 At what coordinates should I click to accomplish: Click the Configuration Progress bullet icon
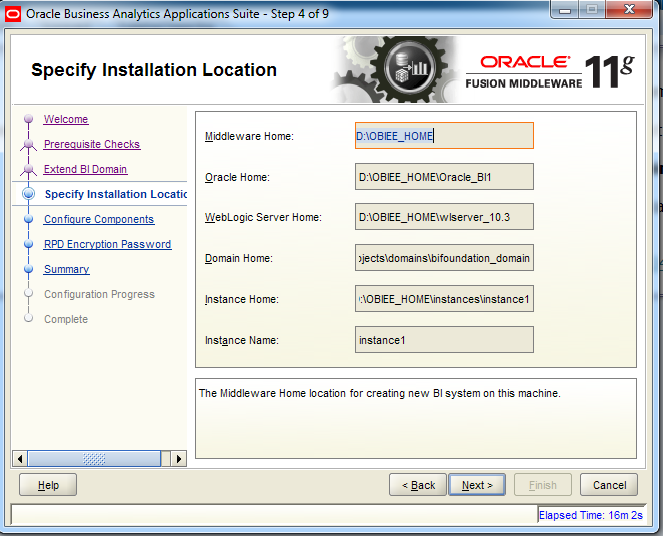click(x=28, y=293)
